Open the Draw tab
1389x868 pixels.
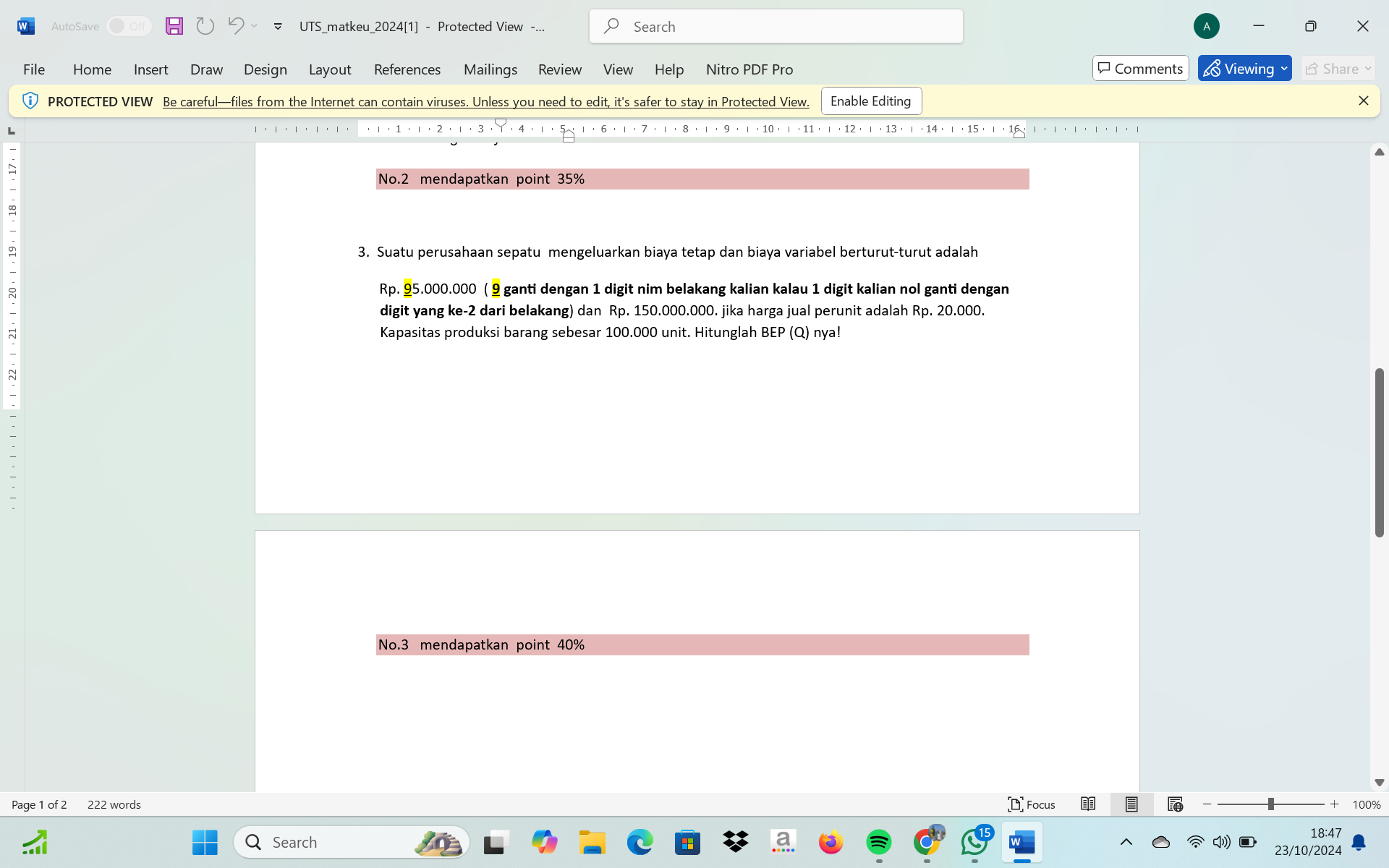(206, 69)
